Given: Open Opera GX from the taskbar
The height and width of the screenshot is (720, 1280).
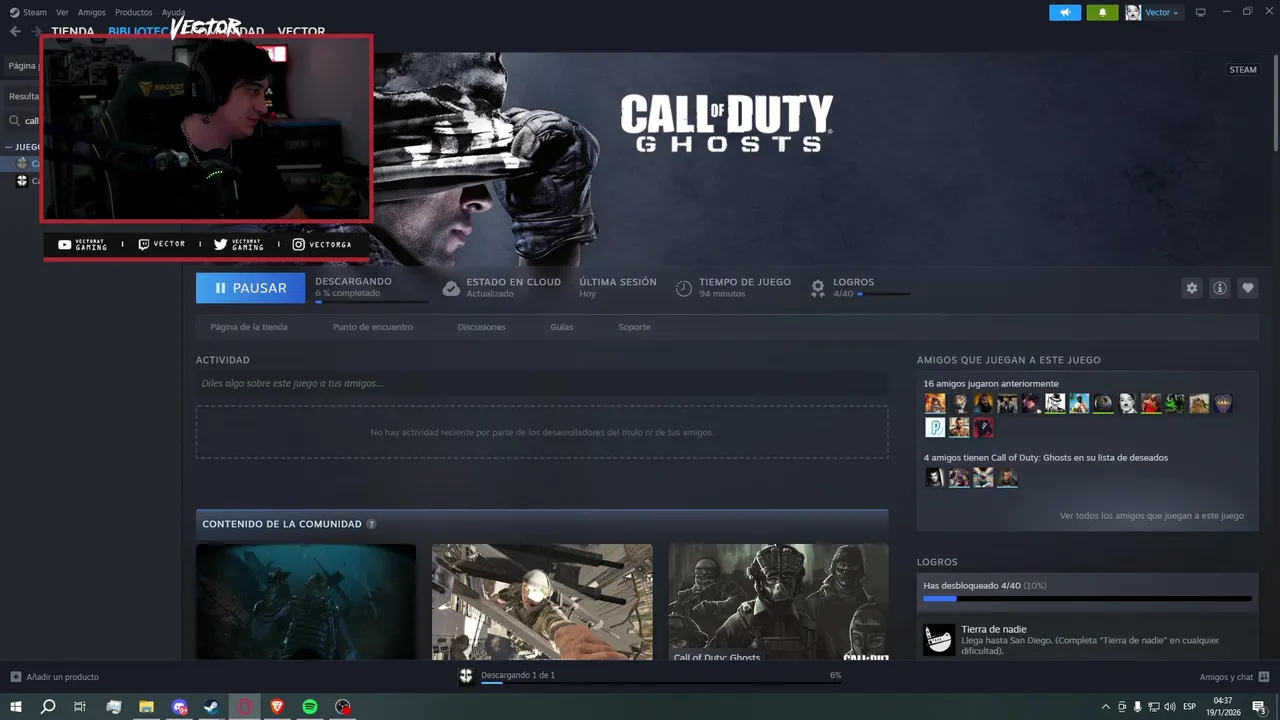Looking at the screenshot, I should (244, 706).
